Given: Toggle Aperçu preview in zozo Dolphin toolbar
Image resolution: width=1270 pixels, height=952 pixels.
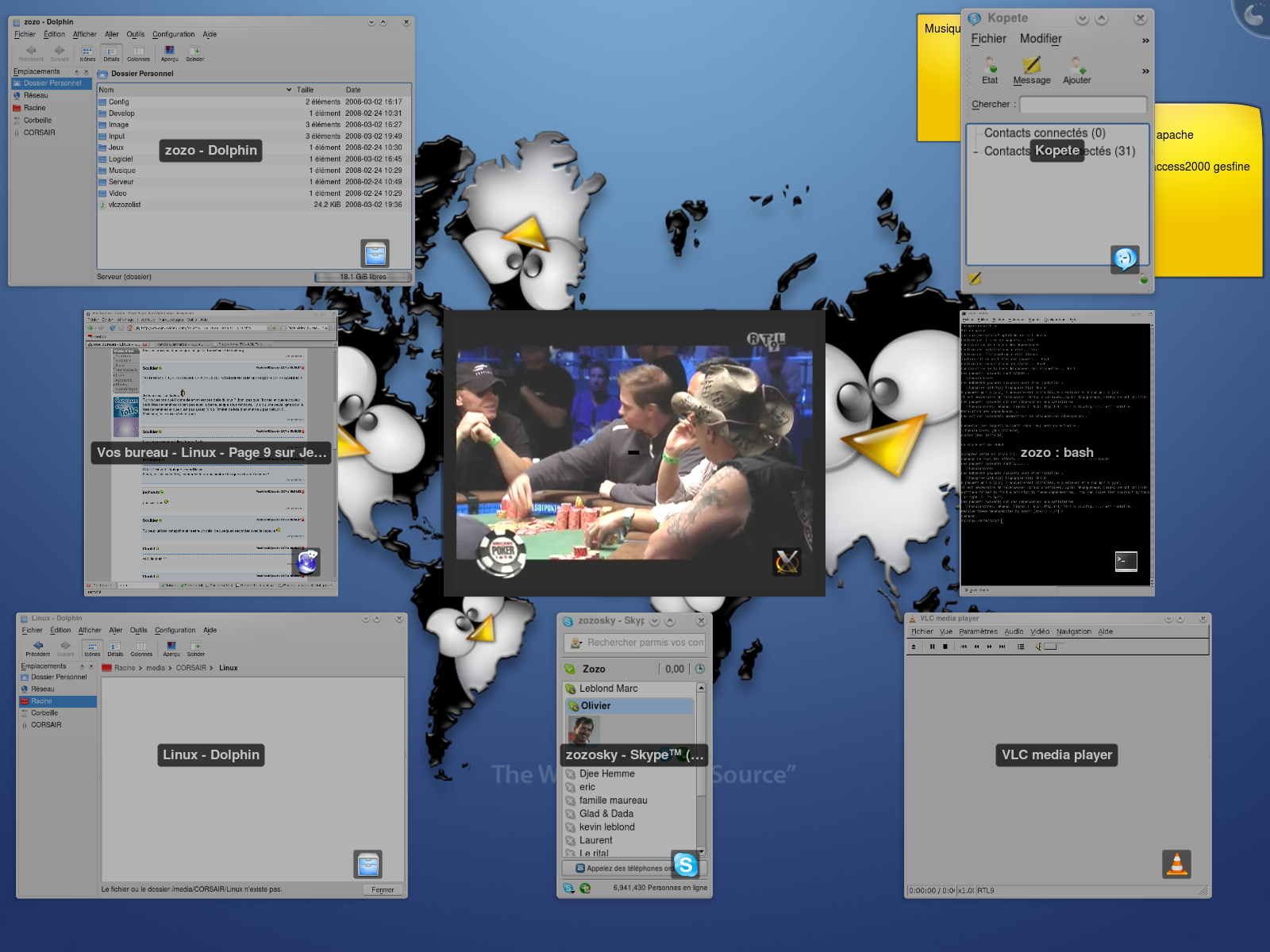Looking at the screenshot, I should 170,53.
